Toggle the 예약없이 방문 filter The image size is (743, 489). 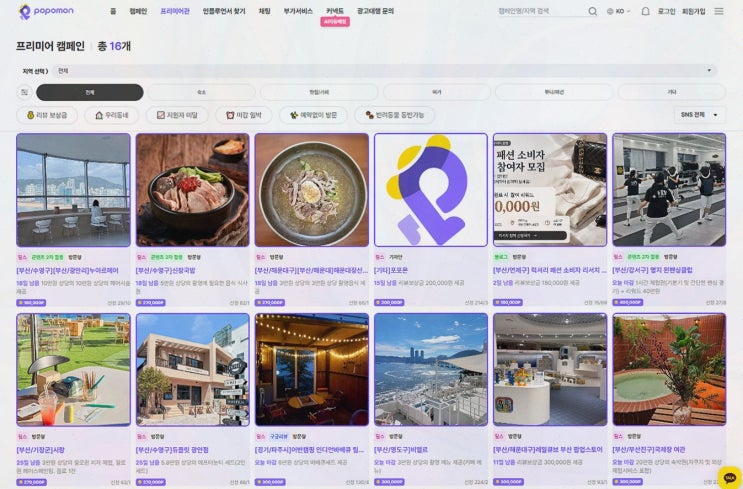tap(313, 115)
